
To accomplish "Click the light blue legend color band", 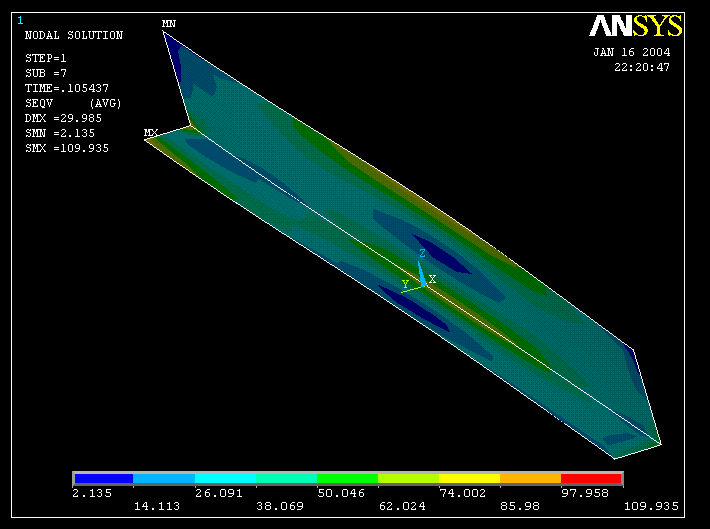I will tap(164, 478).
